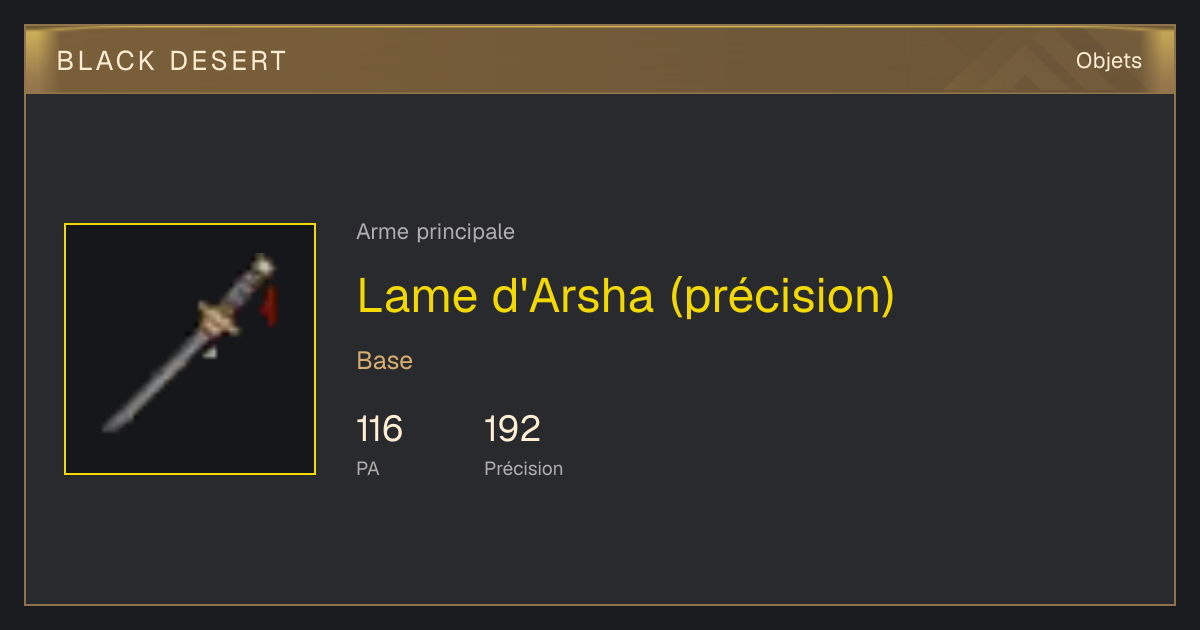This screenshot has height=630, width=1200.
Task: Click the 116 attack value
Action: point(379,429)
